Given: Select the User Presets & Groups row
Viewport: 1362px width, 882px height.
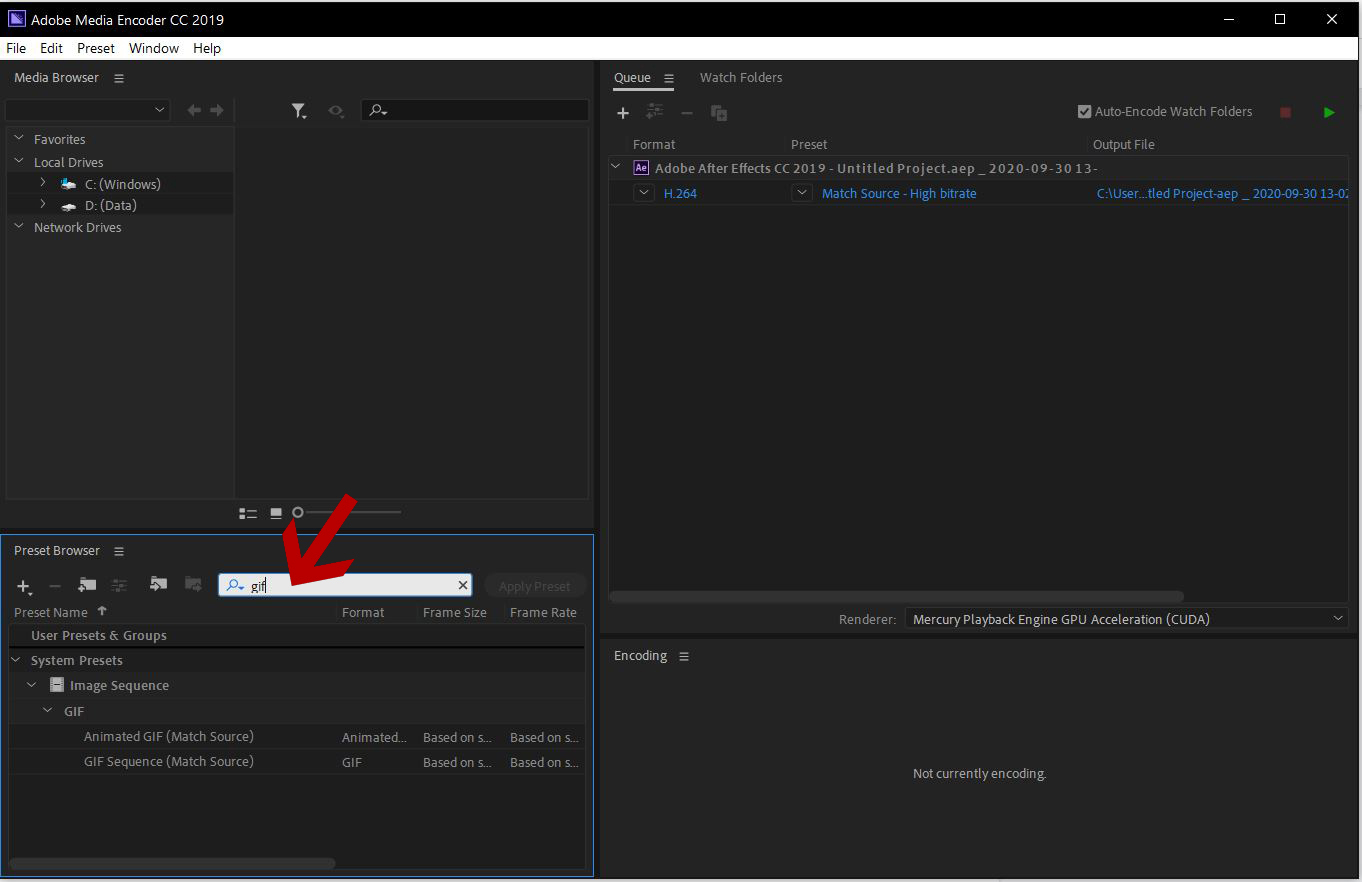Looking at the screenshot, I should (x=297, y=635).
